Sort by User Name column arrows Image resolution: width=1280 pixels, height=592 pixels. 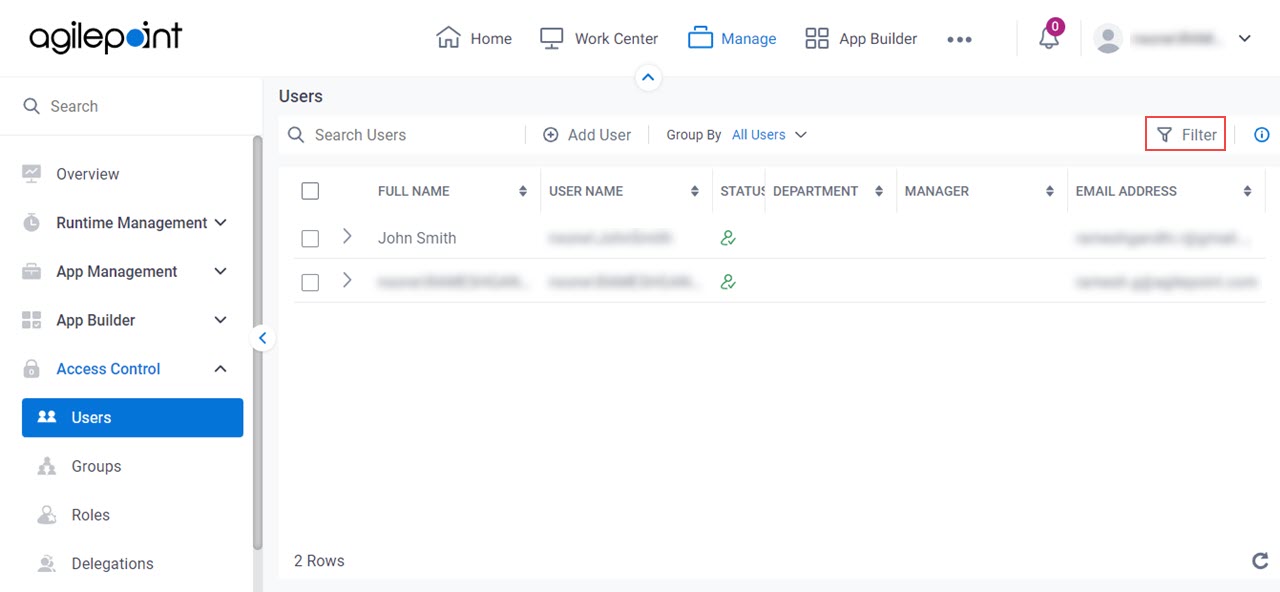tap(695, 191)
